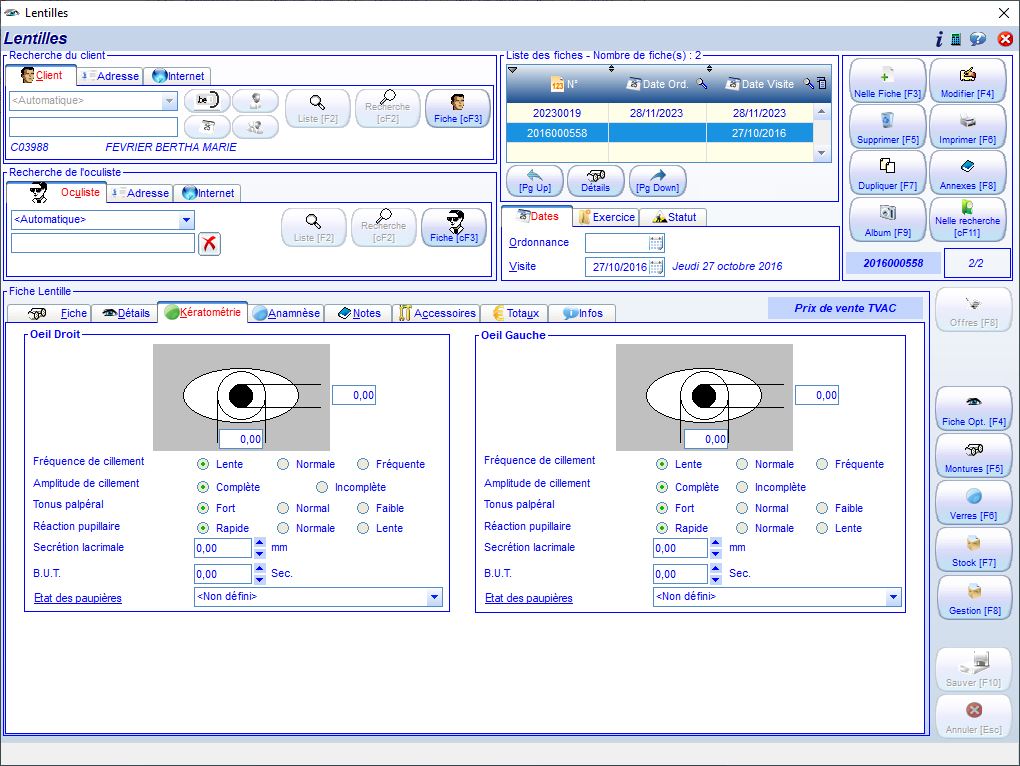Screen dimensions: 1020x766
Task: Expand Etat des paupières dropdown for Oeil Gauche
Action: 893,597
